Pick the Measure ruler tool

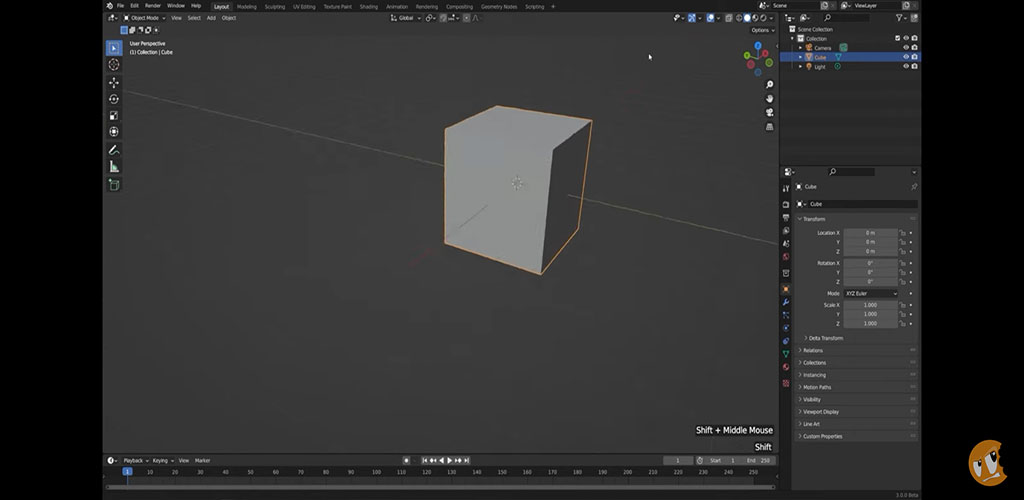point(113,167)
